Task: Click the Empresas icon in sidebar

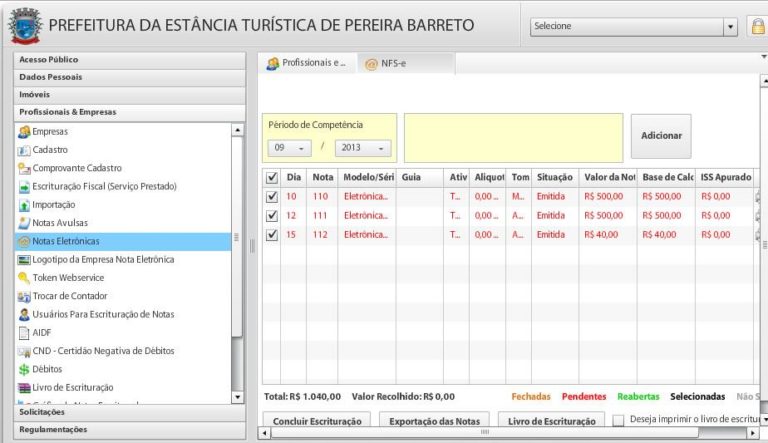Action: click(x=24, y=131)
